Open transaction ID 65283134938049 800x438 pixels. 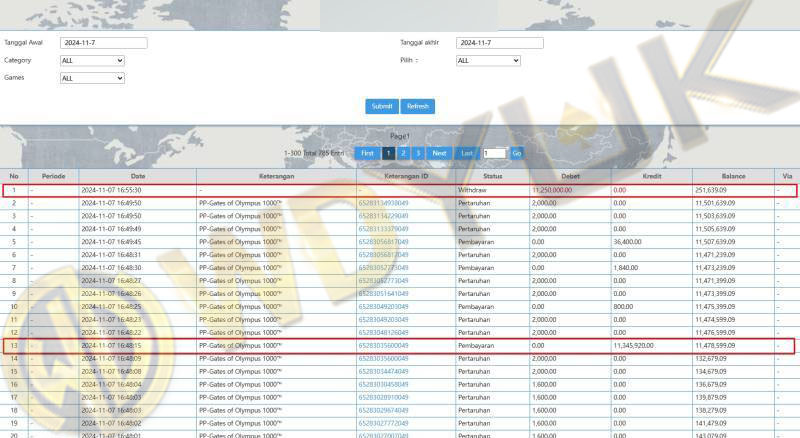point(383,203)
